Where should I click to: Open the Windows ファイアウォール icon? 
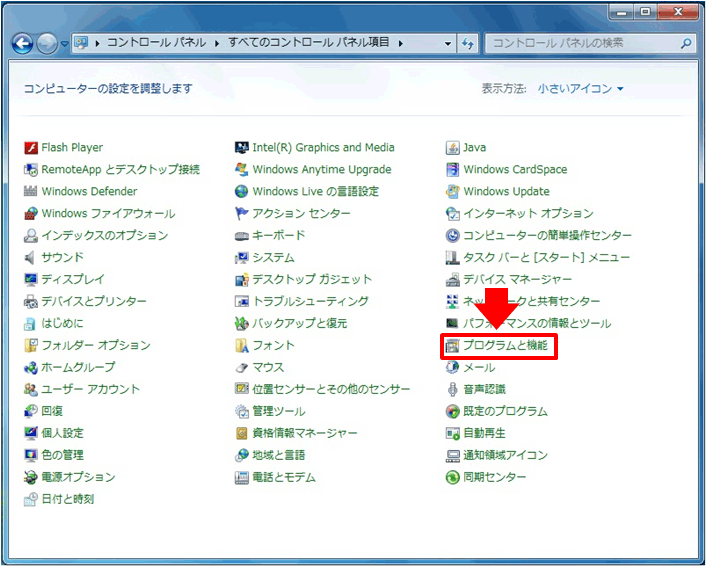coord(31,214)
